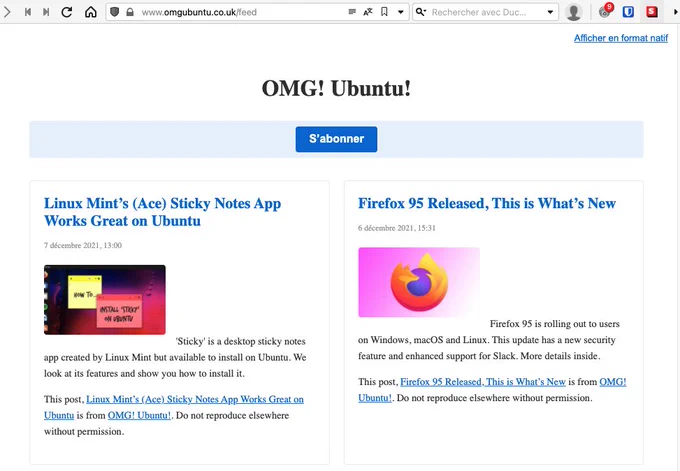Show more toolbar extensions arrow
This screenshot has height=471, width=680.
(x=675, y=12)
